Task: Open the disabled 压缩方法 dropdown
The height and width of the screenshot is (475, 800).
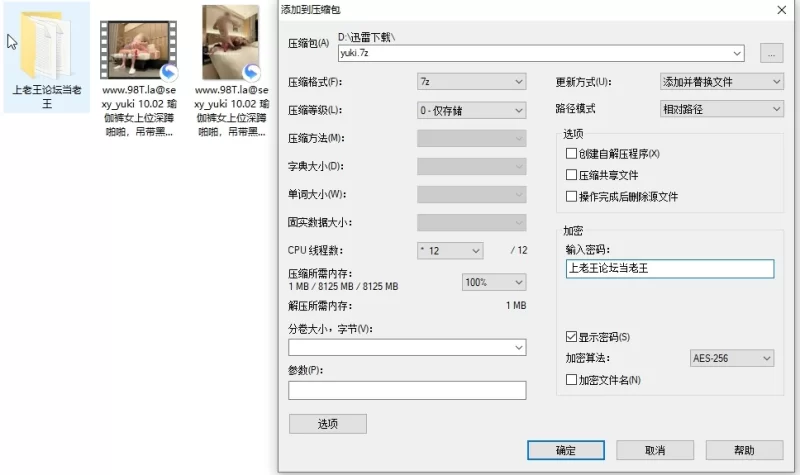Action: (471, 138)
